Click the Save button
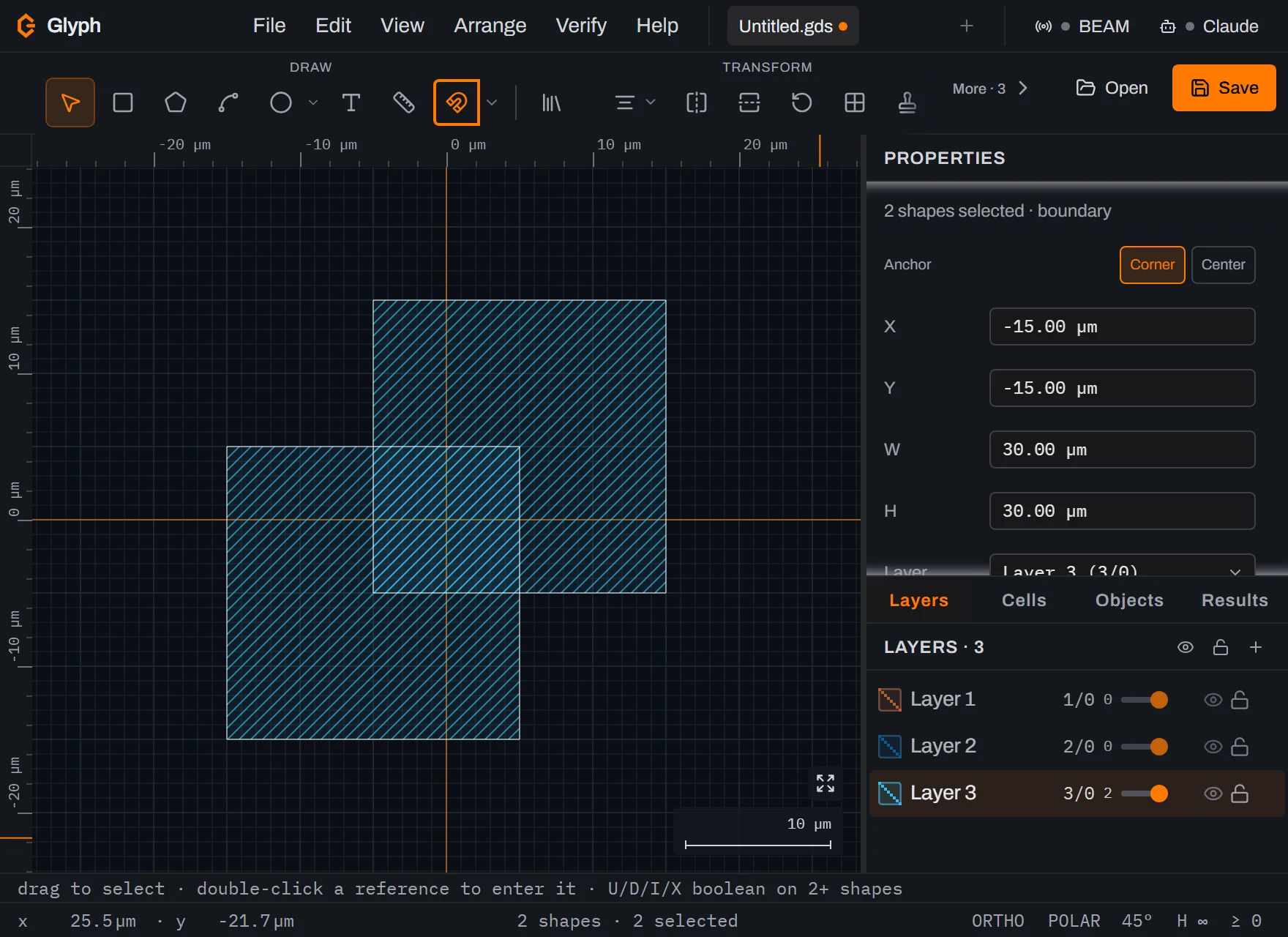 [x=1224, y=88]
